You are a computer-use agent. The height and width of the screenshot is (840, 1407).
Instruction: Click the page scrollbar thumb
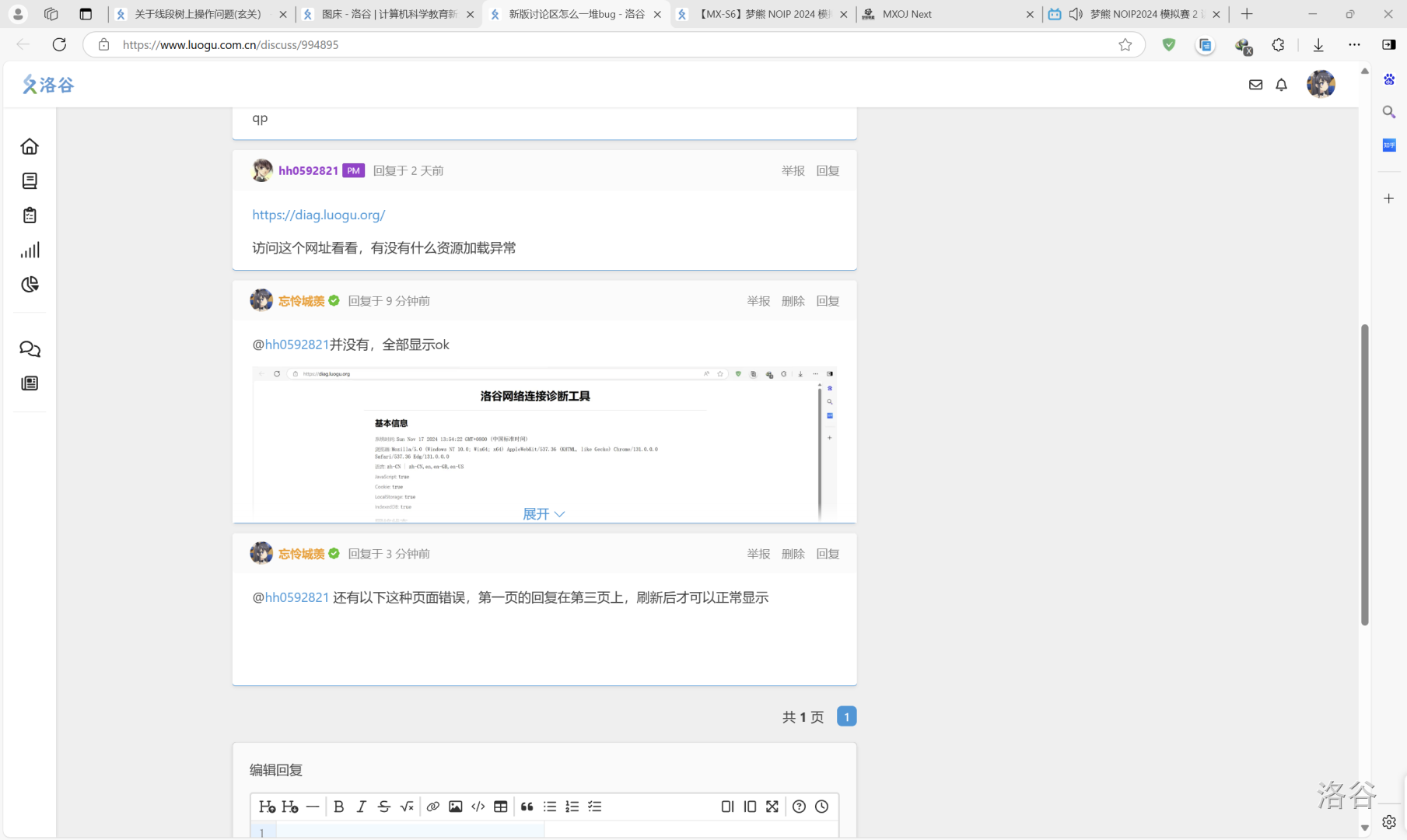[1364, 474]
